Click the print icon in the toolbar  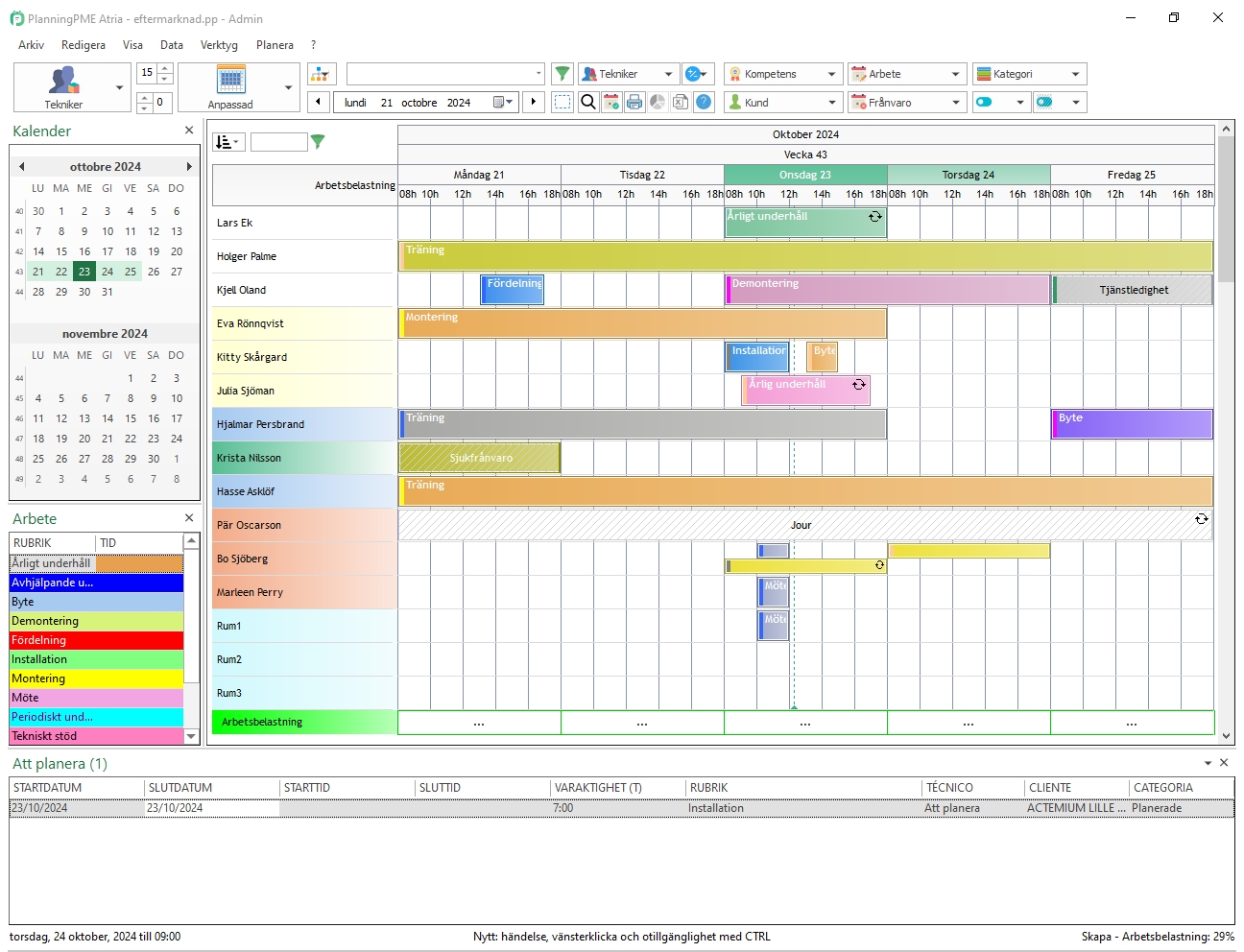pos(634,102)
